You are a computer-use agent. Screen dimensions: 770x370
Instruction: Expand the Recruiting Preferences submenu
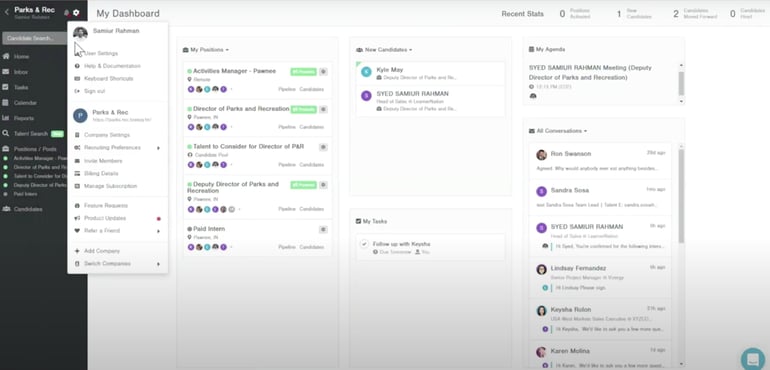click(x=117, y=148)
